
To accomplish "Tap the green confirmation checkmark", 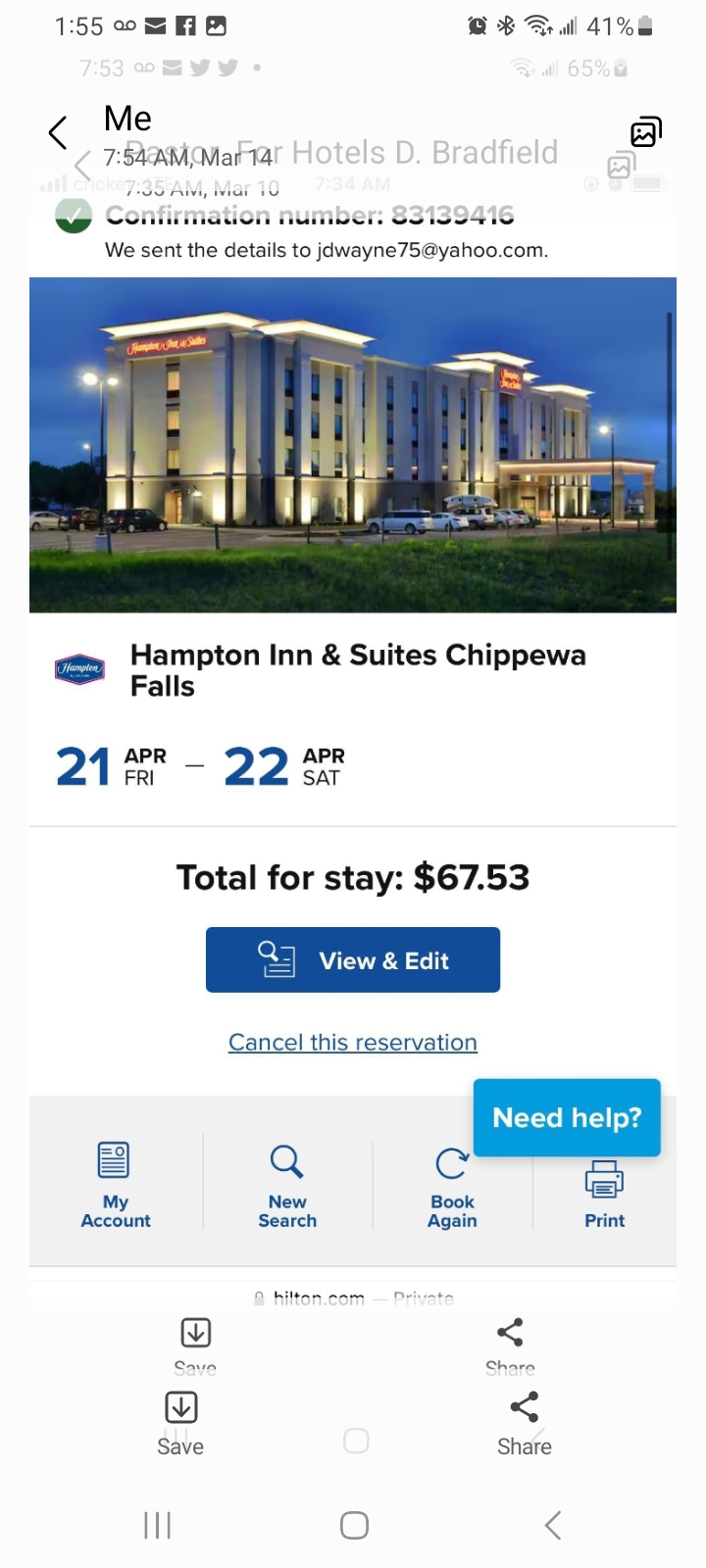I will (74, 216).
